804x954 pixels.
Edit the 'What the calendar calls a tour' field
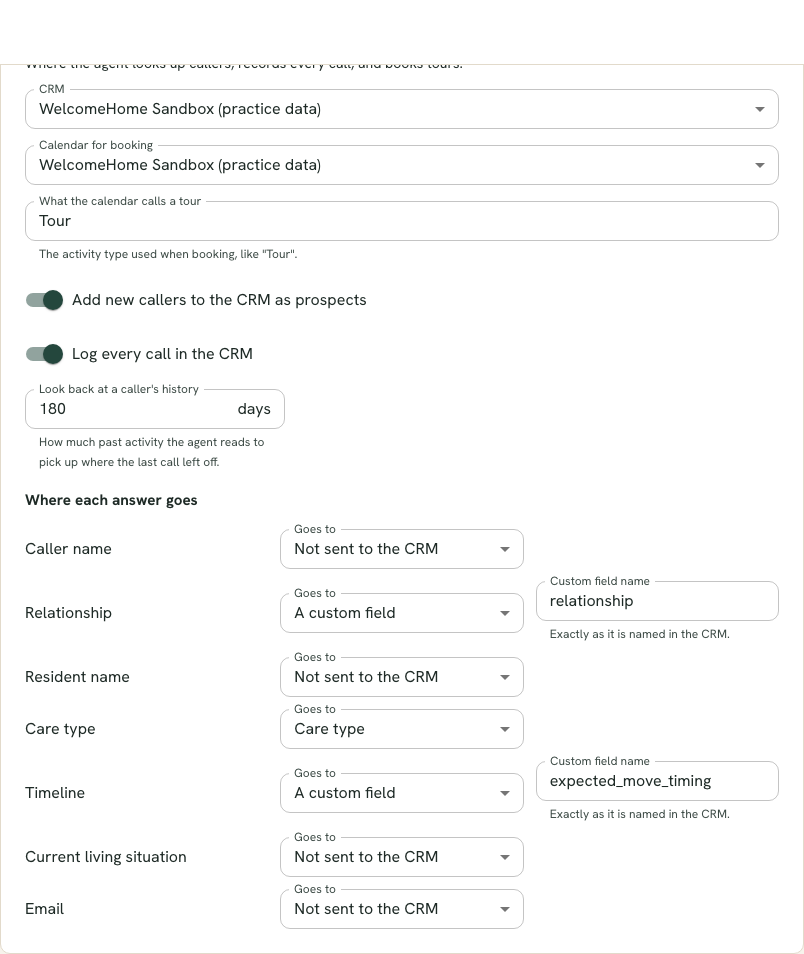(x=402, y=221)
